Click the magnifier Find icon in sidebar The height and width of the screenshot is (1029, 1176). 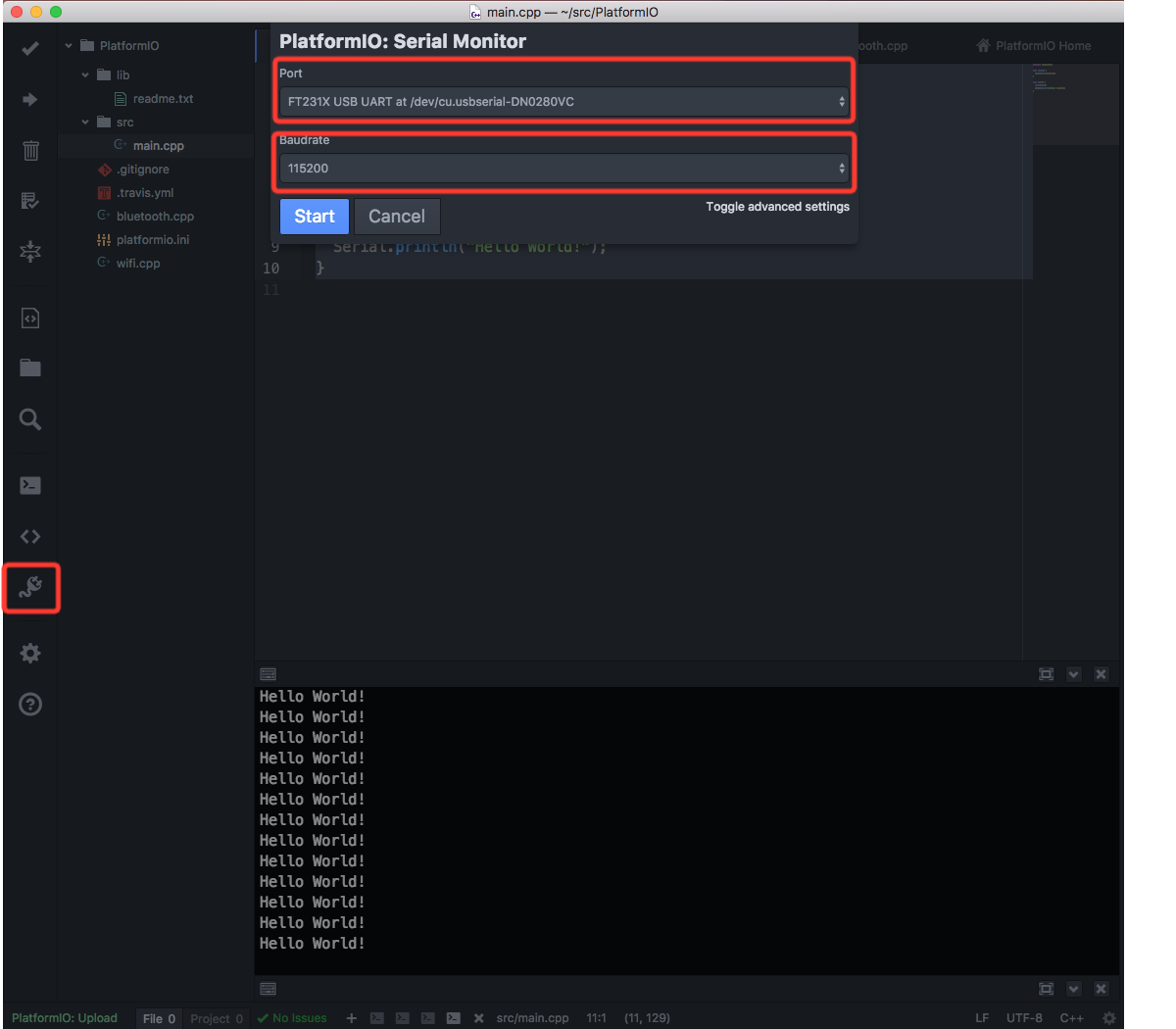click(x=30, y=419)
